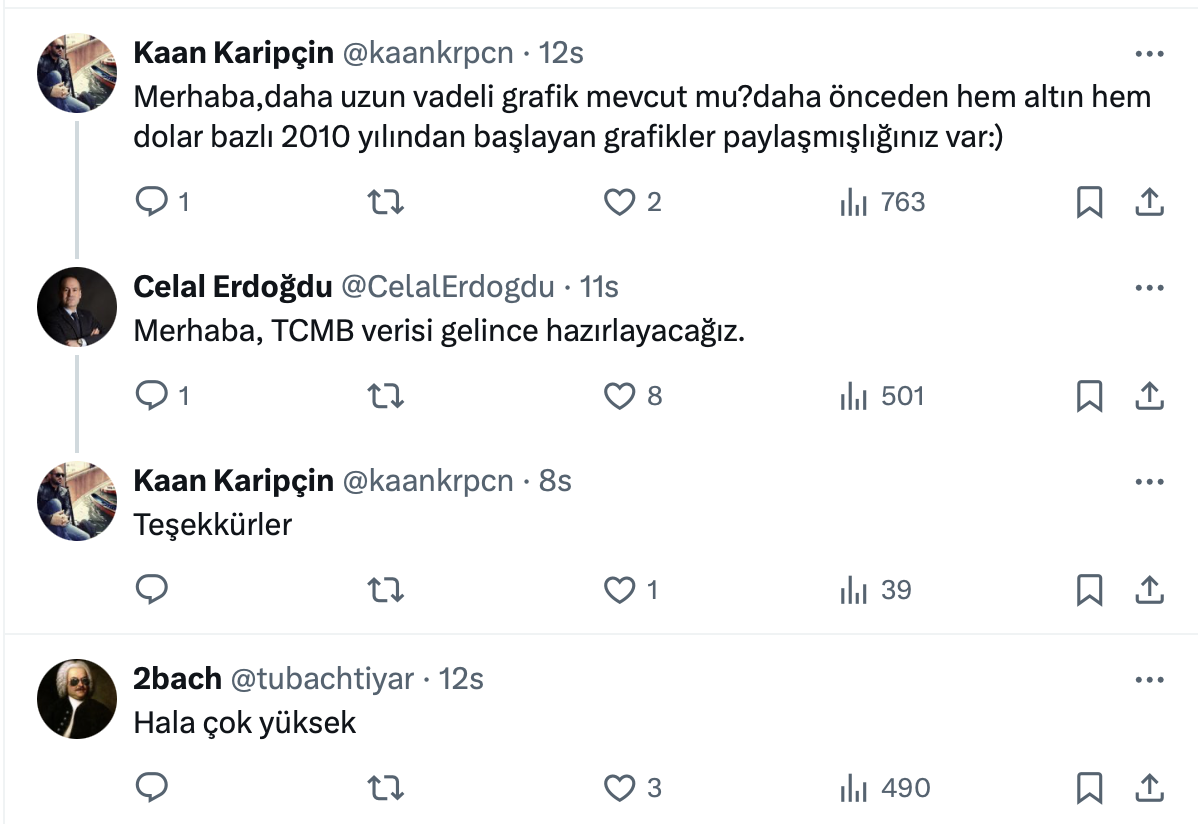The width and height of the screenshot is (1198, 824).
Task: Like the 'Teşekkürler' tweet
Action: (620, 591)
